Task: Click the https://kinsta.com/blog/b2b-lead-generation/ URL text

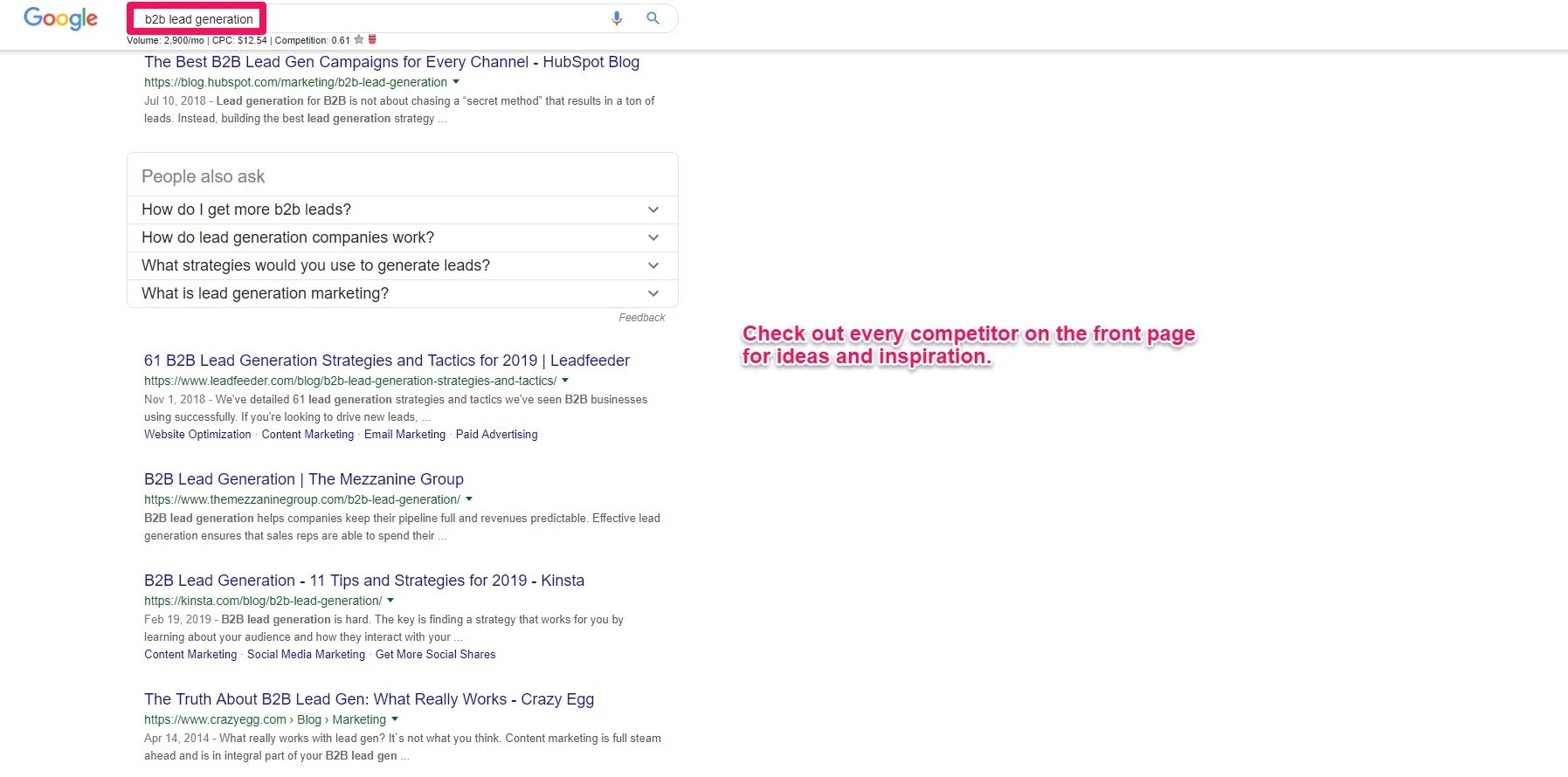Action: 263,601
